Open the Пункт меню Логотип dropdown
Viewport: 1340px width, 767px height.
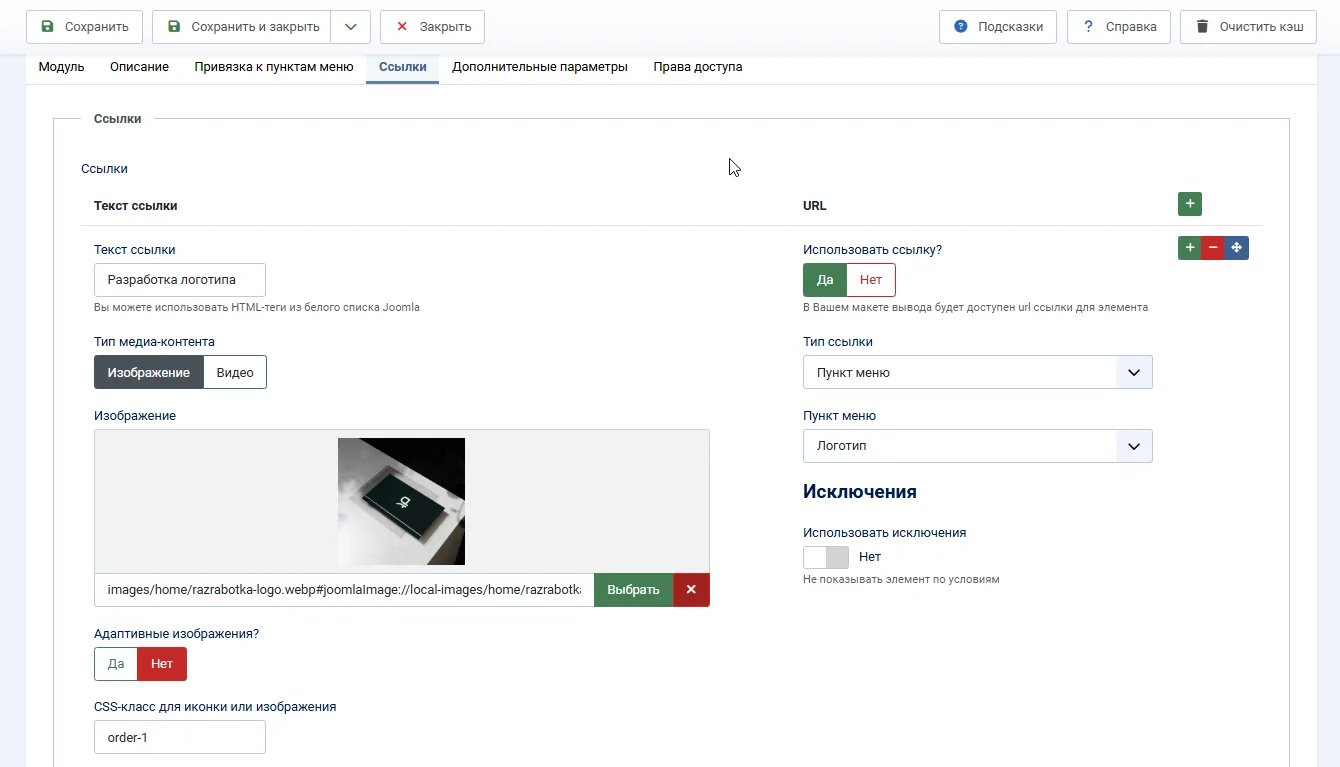[977, 446]
